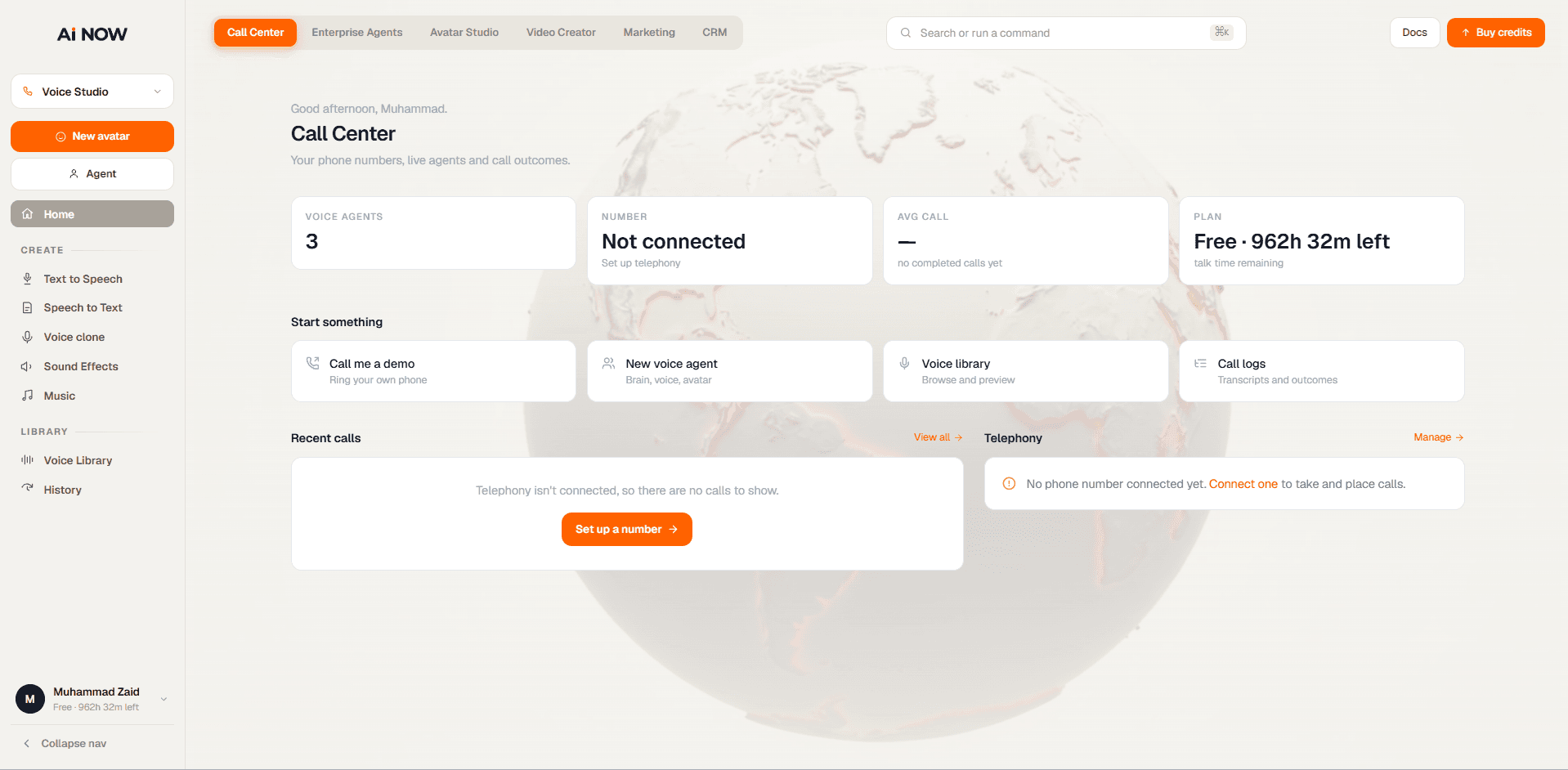The width and height of the screenshot is (1568, 770).
Task: Open Sound Effects in sidebar
Action: [x=92, y=366]
